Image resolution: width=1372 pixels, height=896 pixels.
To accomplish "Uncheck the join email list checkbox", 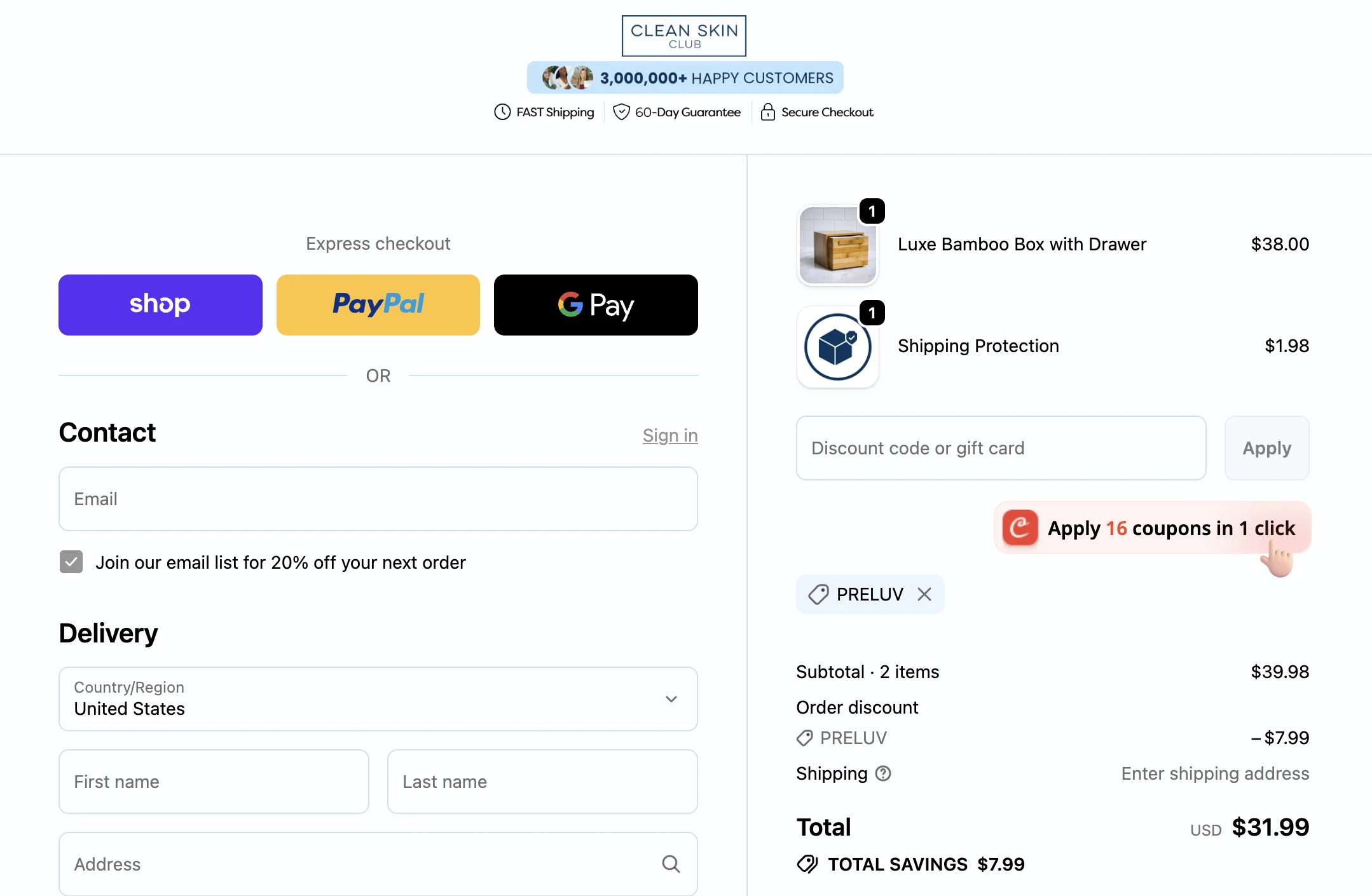I will (x=71, y=562).
